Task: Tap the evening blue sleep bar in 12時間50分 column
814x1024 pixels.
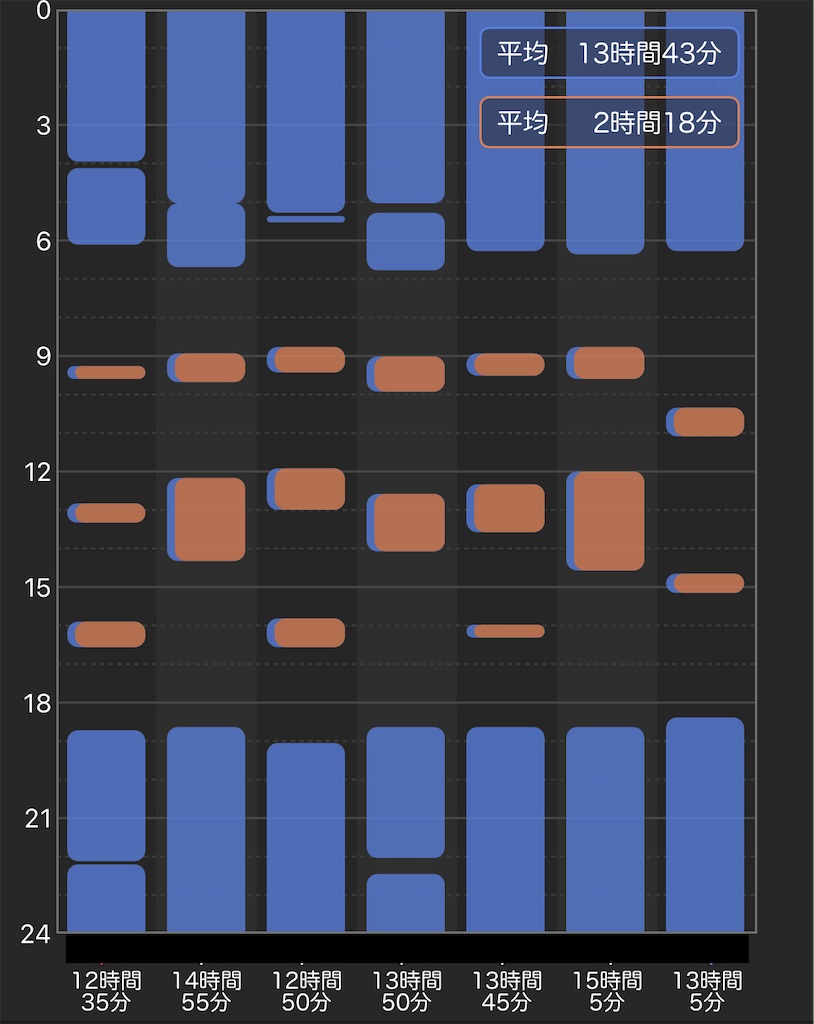Action: pos(306,837)
